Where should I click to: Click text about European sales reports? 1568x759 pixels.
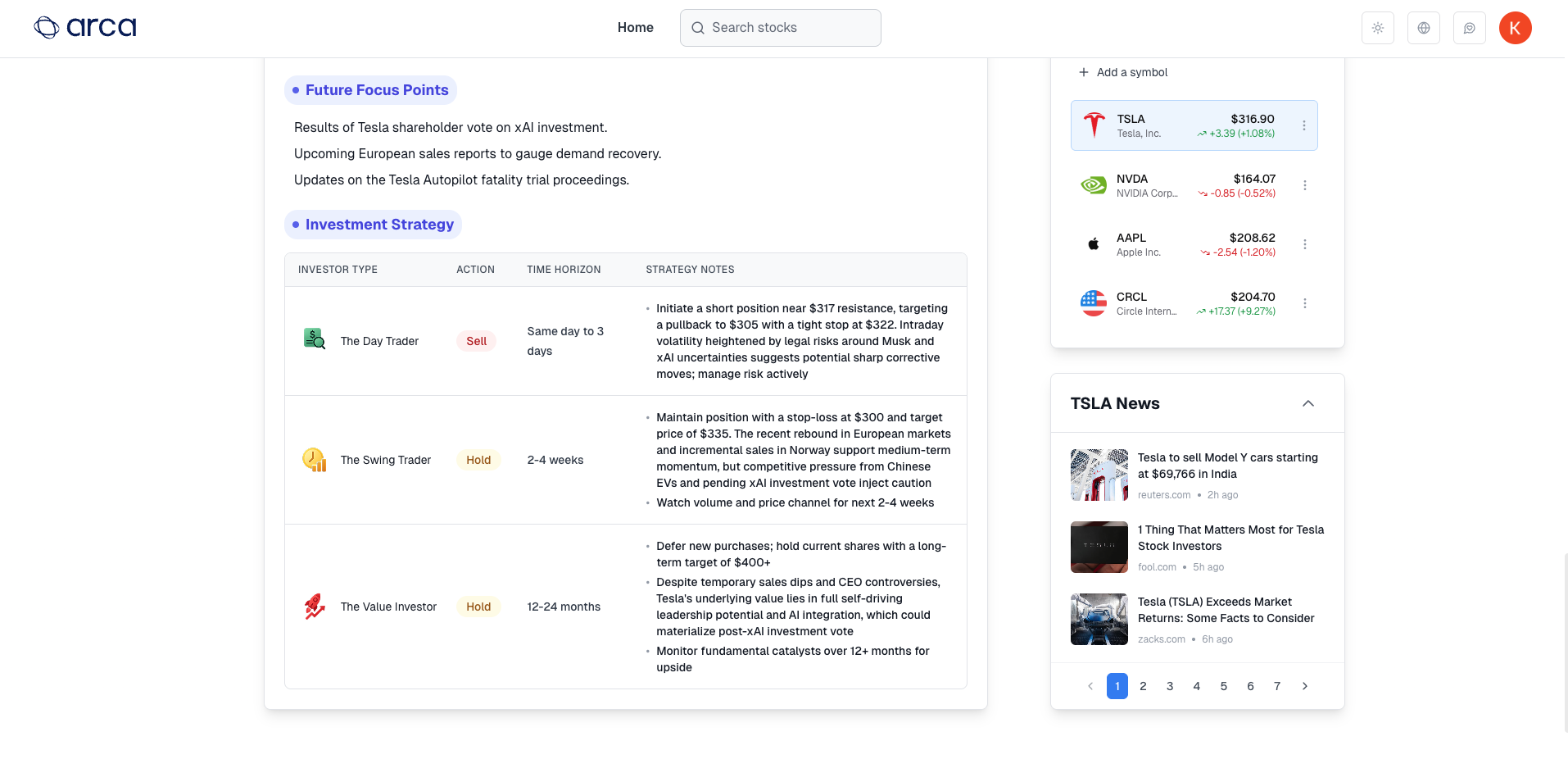478,154
